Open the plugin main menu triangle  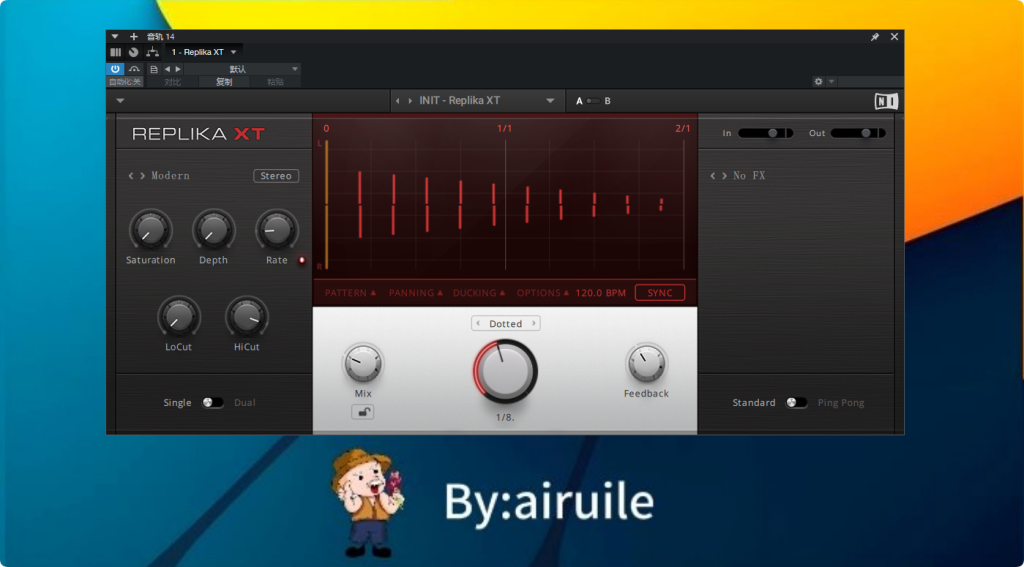click(x=120, y=101)
